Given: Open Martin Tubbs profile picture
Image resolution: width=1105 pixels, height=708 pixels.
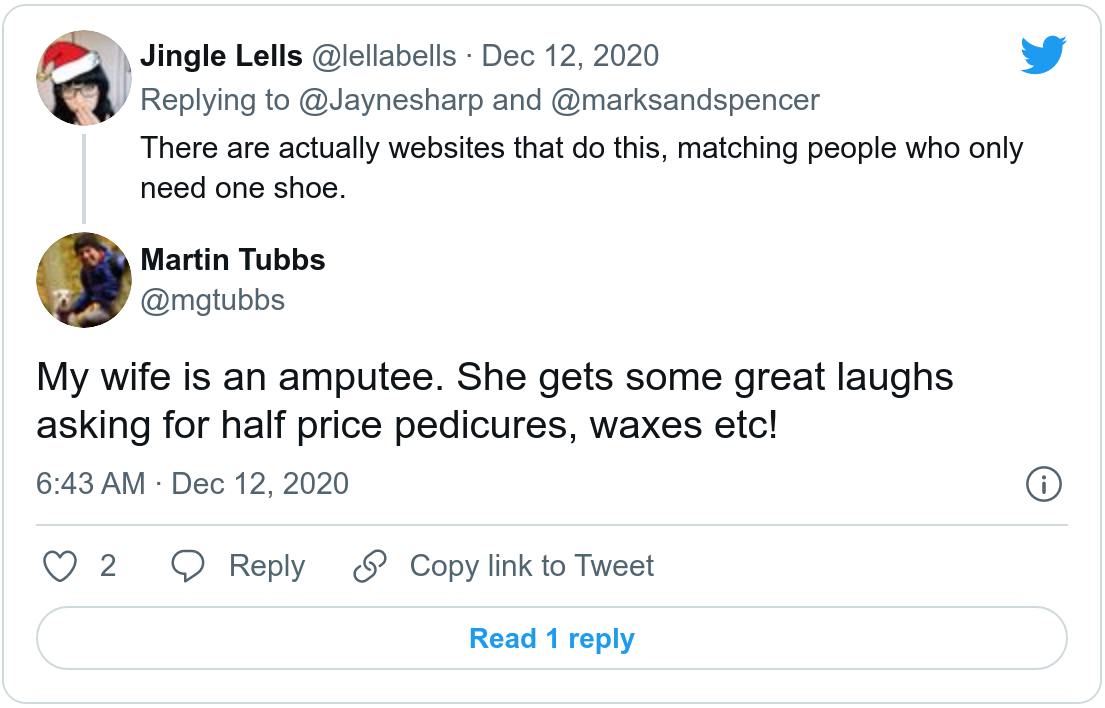Looking at the screenshot, I should (x=84, y=280).
